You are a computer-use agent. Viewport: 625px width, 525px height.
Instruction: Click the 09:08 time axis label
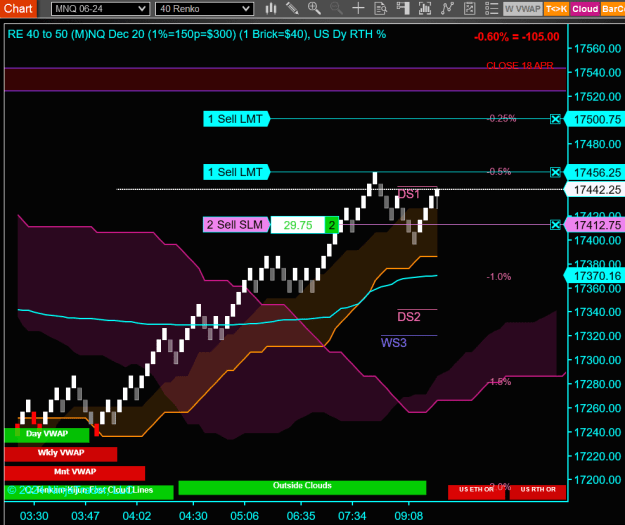[x=409, y=516]
